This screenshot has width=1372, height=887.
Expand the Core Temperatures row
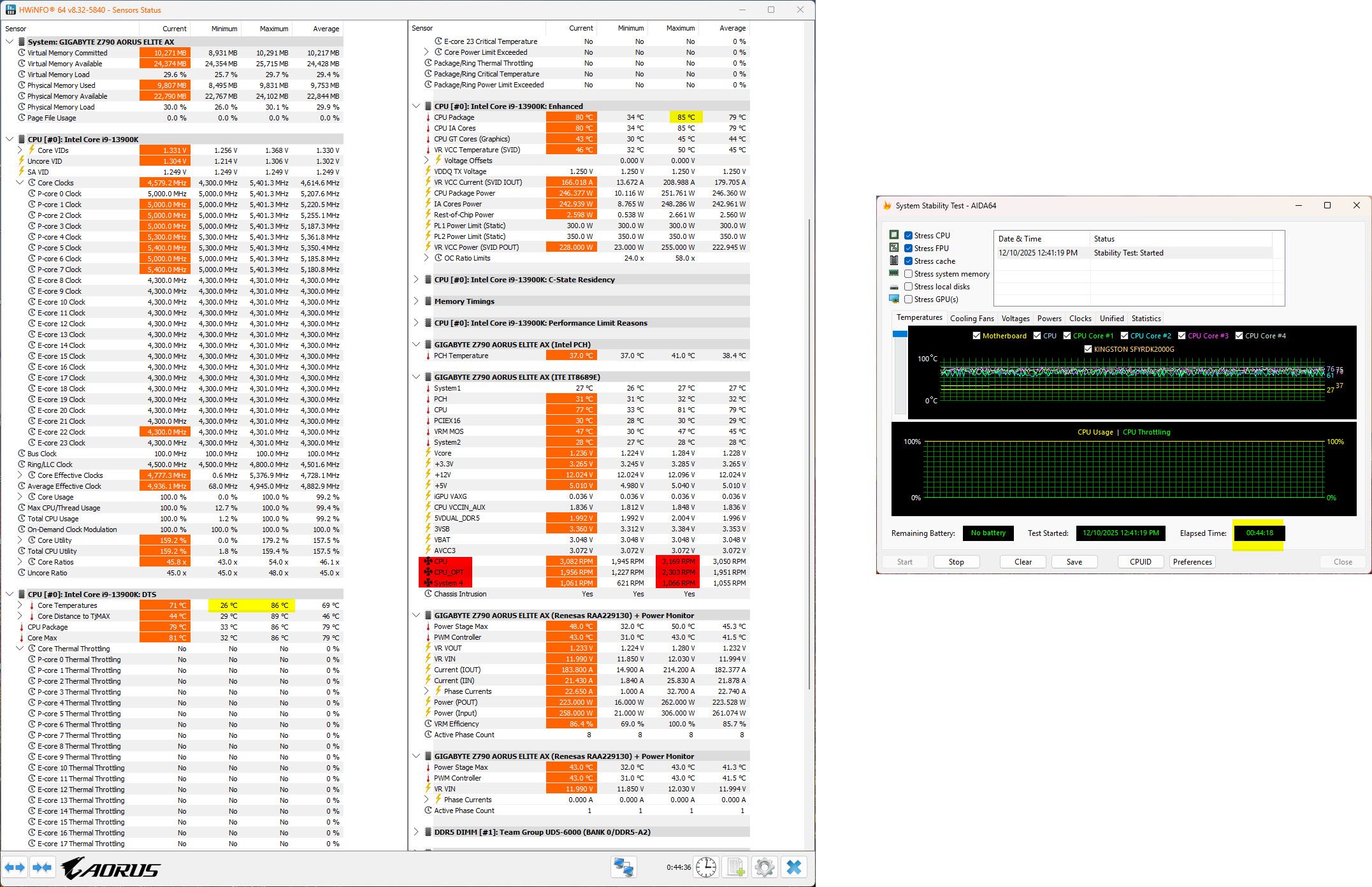coord(20,605)
